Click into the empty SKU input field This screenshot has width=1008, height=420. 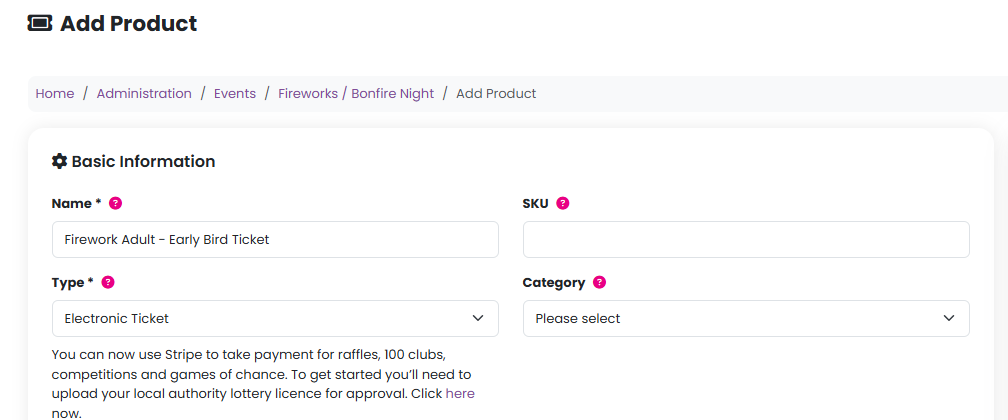[746, 239]
